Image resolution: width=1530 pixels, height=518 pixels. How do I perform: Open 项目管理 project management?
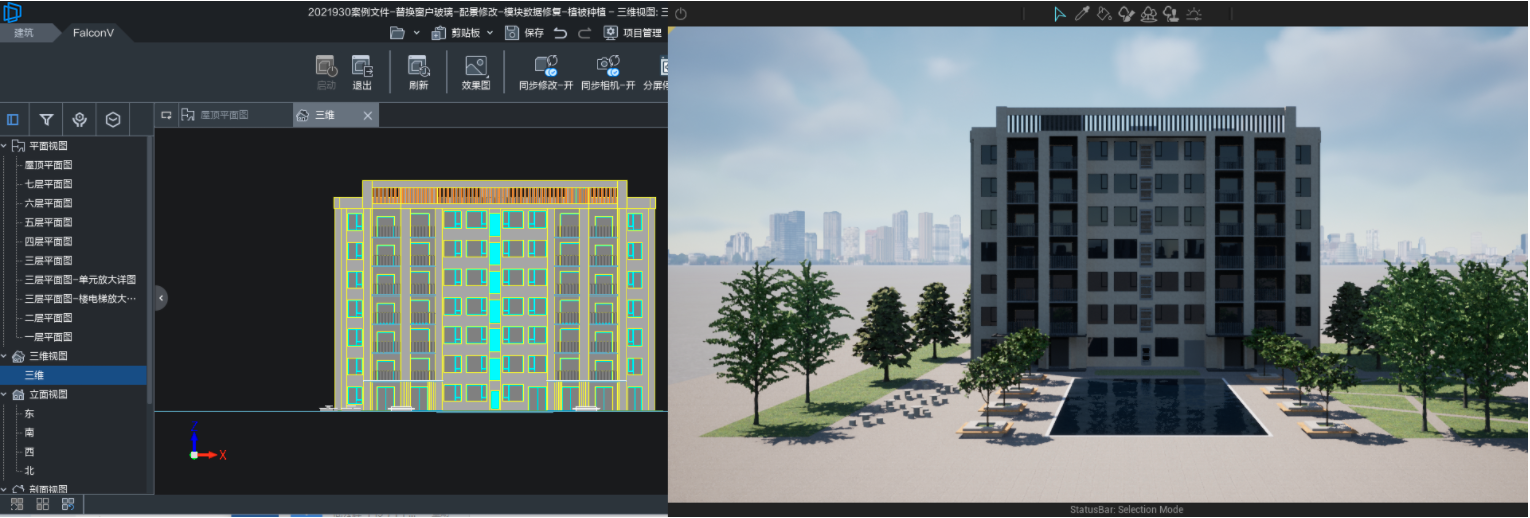click(x=634, y=33)
